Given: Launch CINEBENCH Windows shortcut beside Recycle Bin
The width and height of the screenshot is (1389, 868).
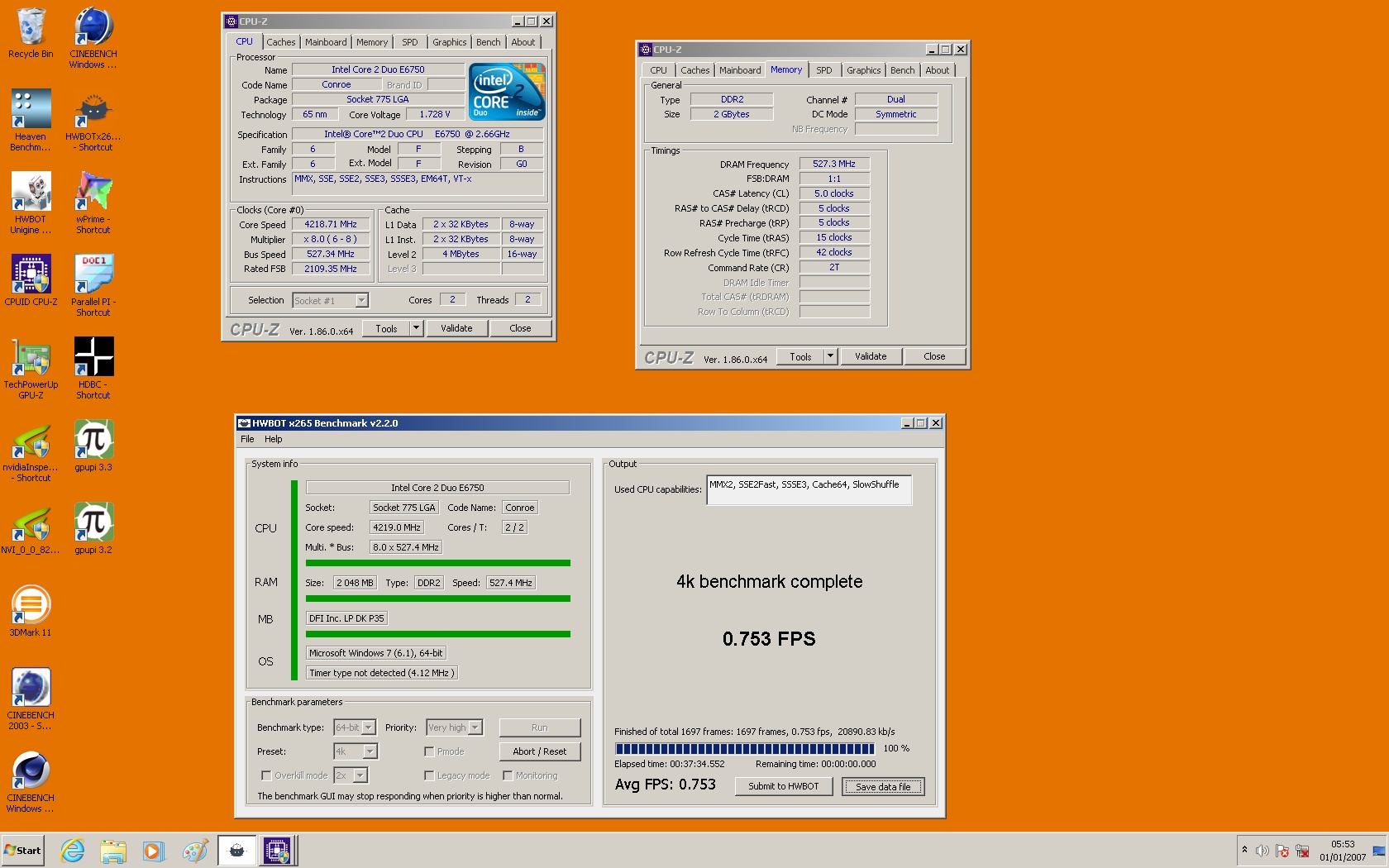Looking at the screenshot, I should tap(93, 38).
